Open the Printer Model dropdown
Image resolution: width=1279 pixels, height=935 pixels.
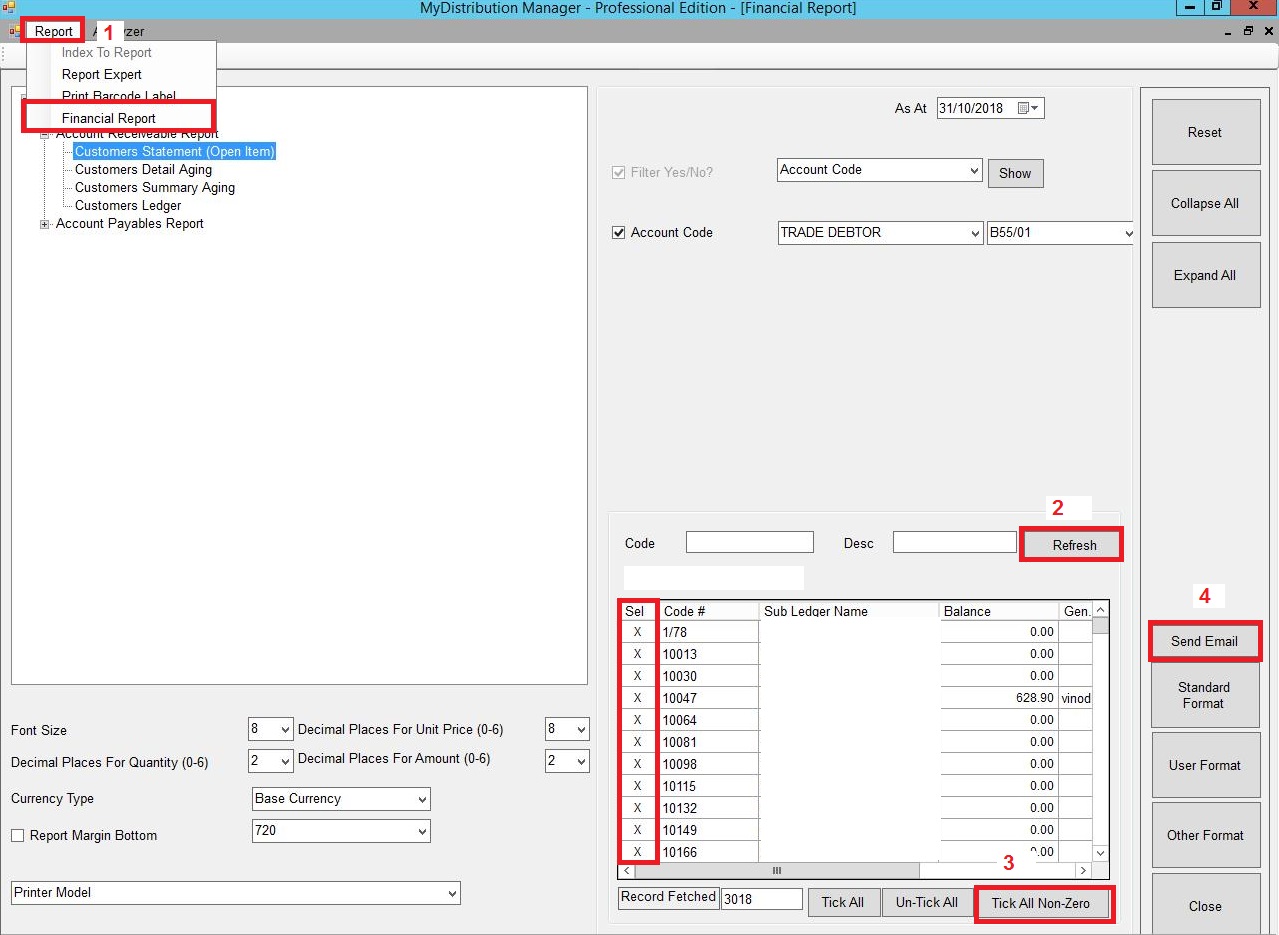(451, 893)
